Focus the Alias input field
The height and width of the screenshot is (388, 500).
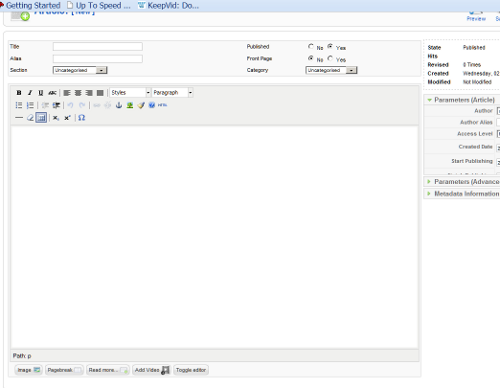[98, 59]
